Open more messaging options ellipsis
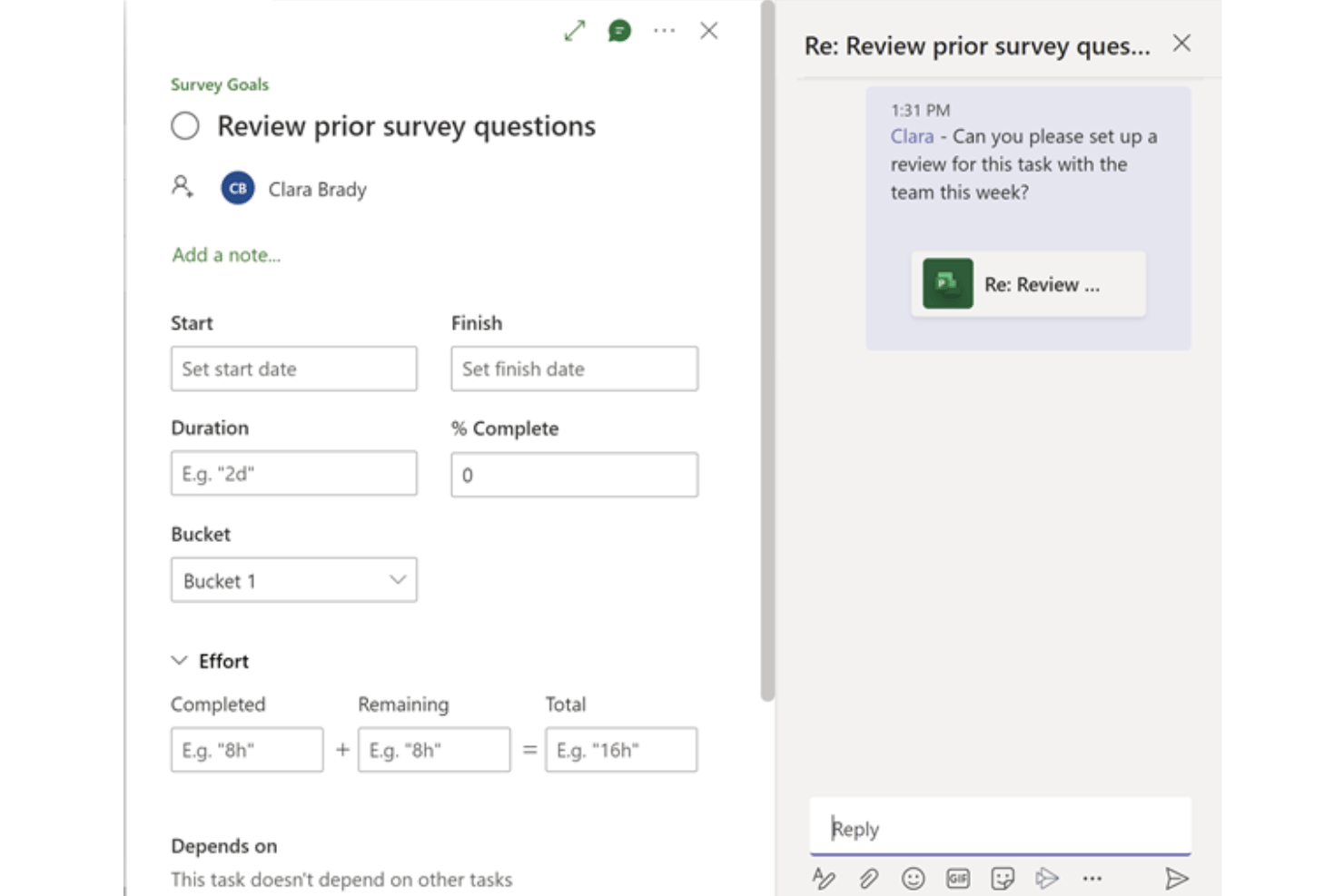Viewport: 1344px width, 896px height. tap(1092, 878)
